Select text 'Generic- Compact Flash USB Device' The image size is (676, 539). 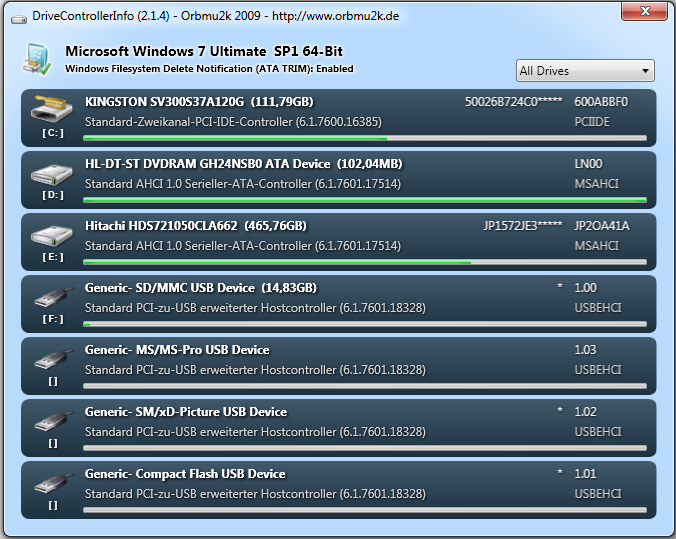click(x=185, y=474)
